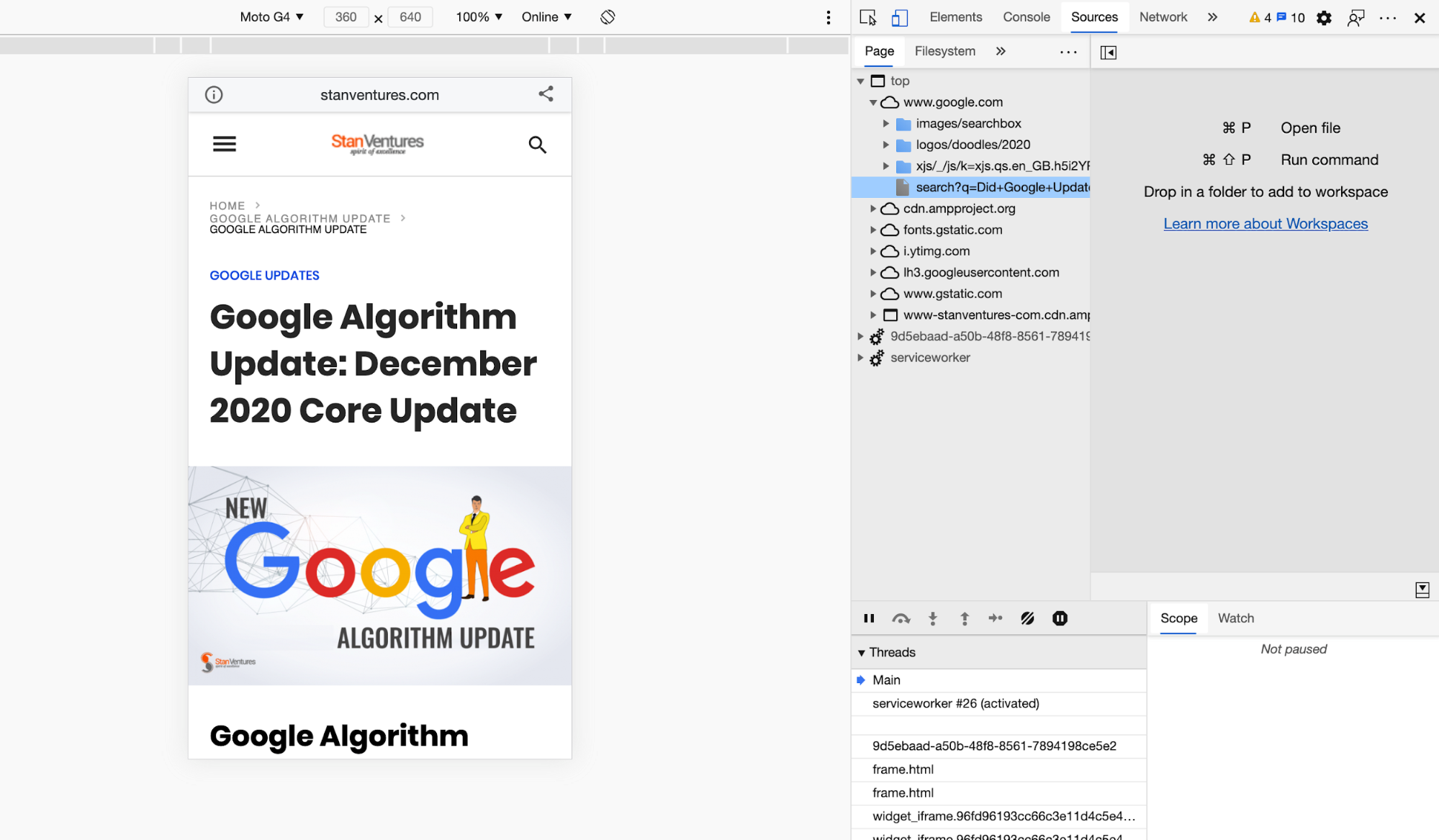Hide the navigator sidebar icon
Viewport: 1439px width, 840px height.
[1109, 52]
